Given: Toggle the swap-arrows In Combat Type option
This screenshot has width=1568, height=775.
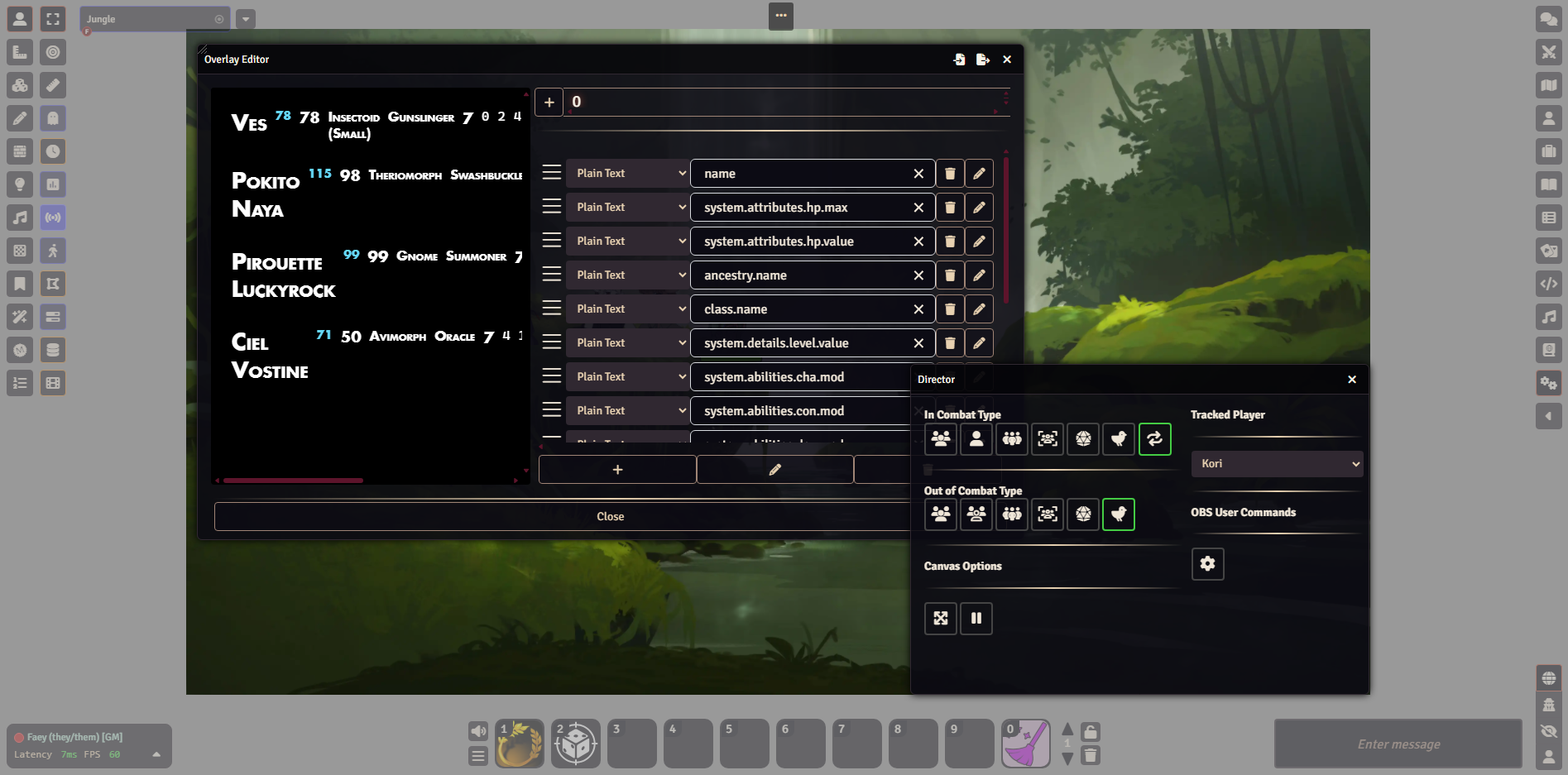Looking at the screenshot, I should [1154, 439].
